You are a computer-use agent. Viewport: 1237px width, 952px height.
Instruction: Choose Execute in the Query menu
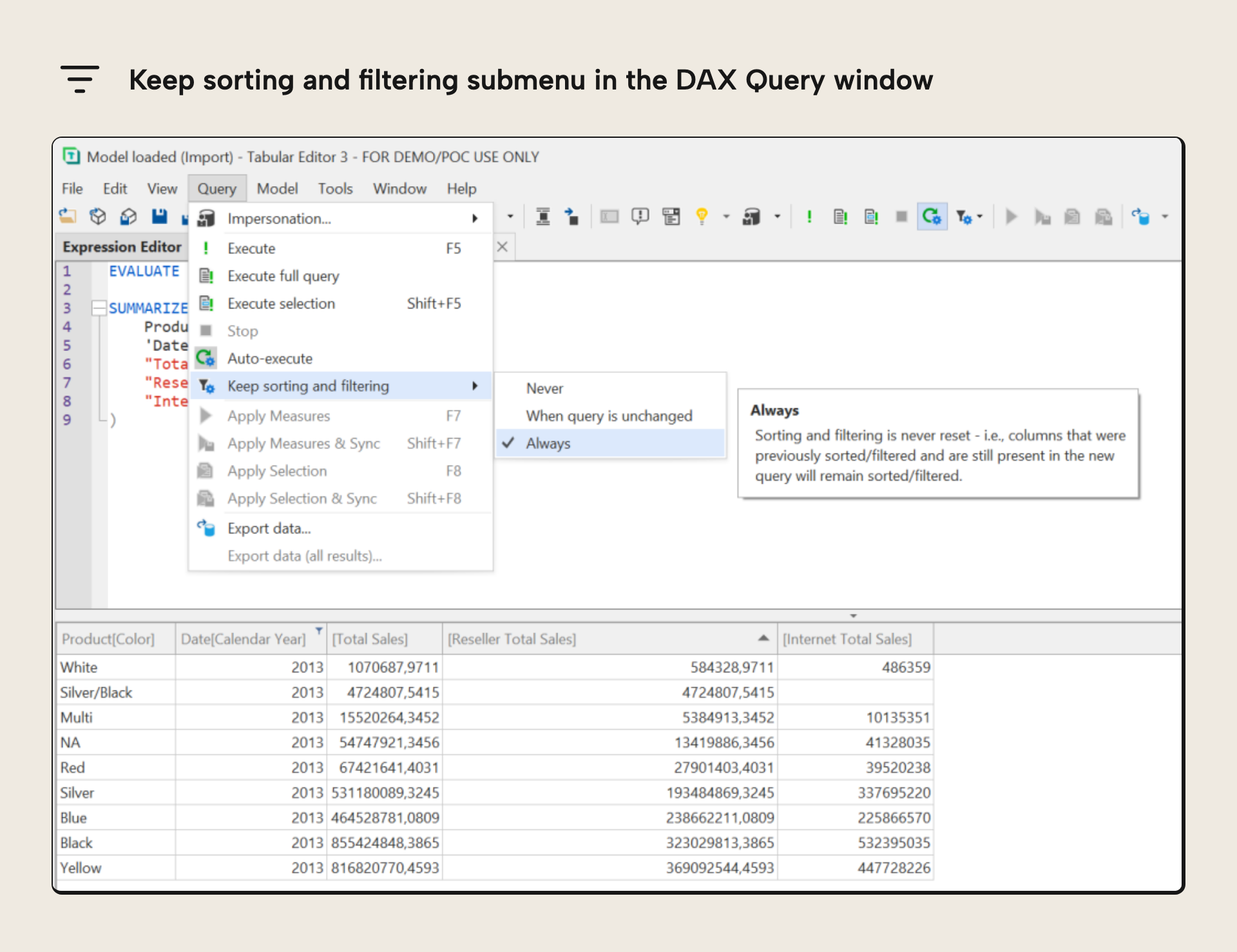(341, 249)
